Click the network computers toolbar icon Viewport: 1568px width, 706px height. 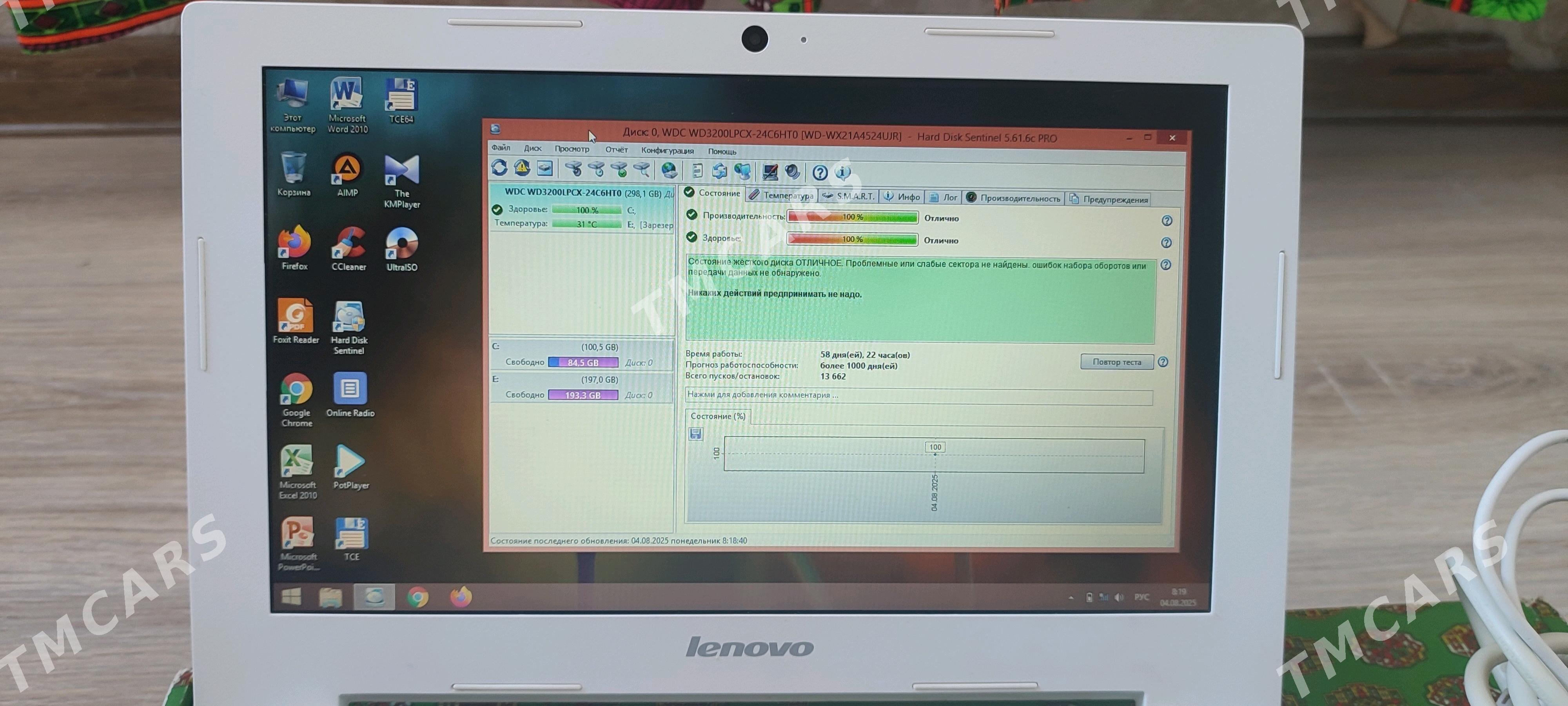(x=742, y=171)
